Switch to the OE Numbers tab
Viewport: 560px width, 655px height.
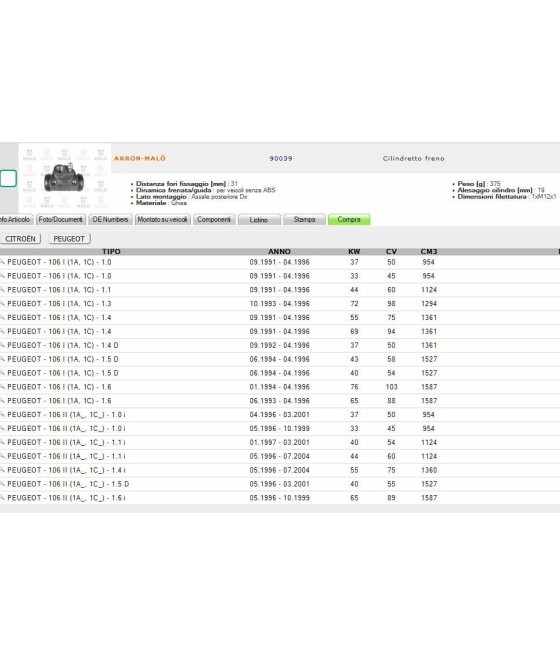(110, 219)
